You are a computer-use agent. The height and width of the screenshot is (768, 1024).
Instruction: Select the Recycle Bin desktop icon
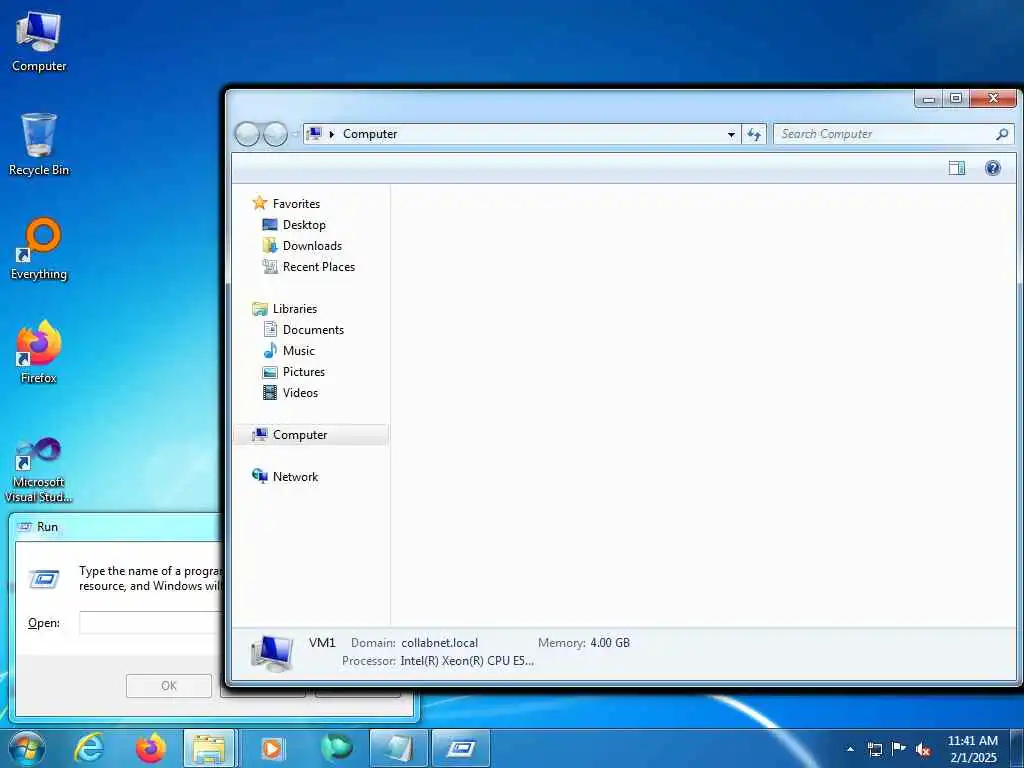pos(39,144)
